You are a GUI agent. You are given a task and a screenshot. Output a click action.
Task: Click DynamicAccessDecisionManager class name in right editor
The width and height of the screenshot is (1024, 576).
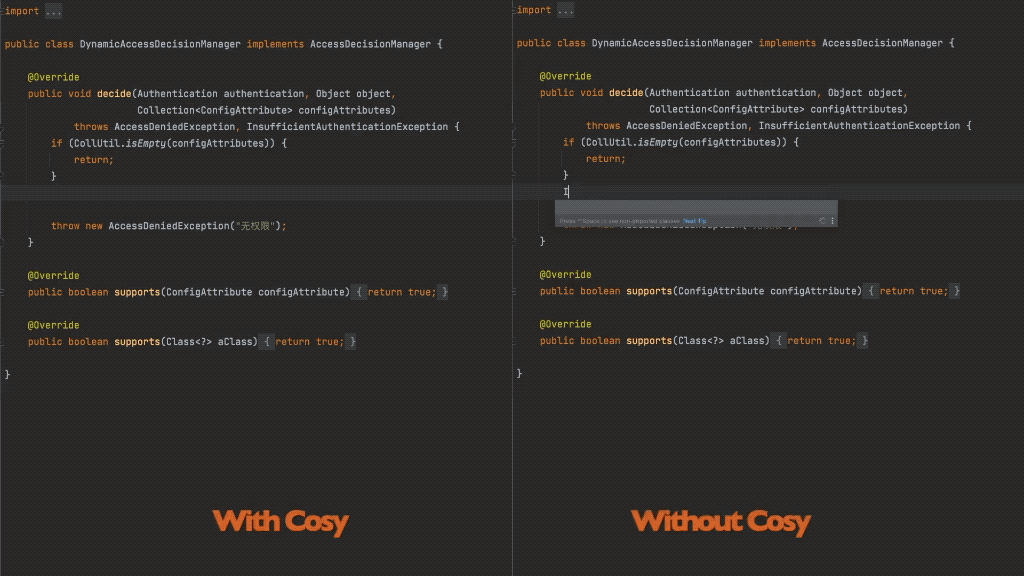[672, 43]
